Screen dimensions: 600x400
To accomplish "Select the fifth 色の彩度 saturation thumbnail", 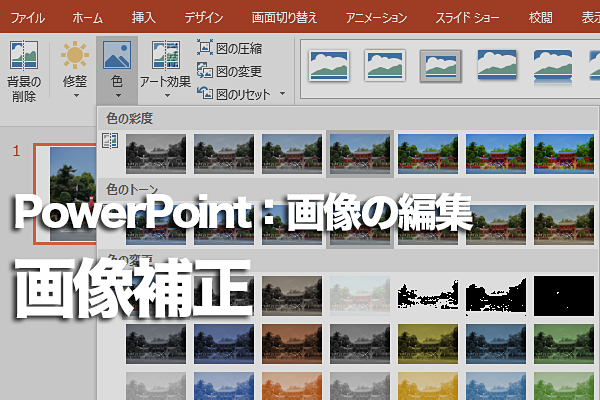I will pos(428,154).
